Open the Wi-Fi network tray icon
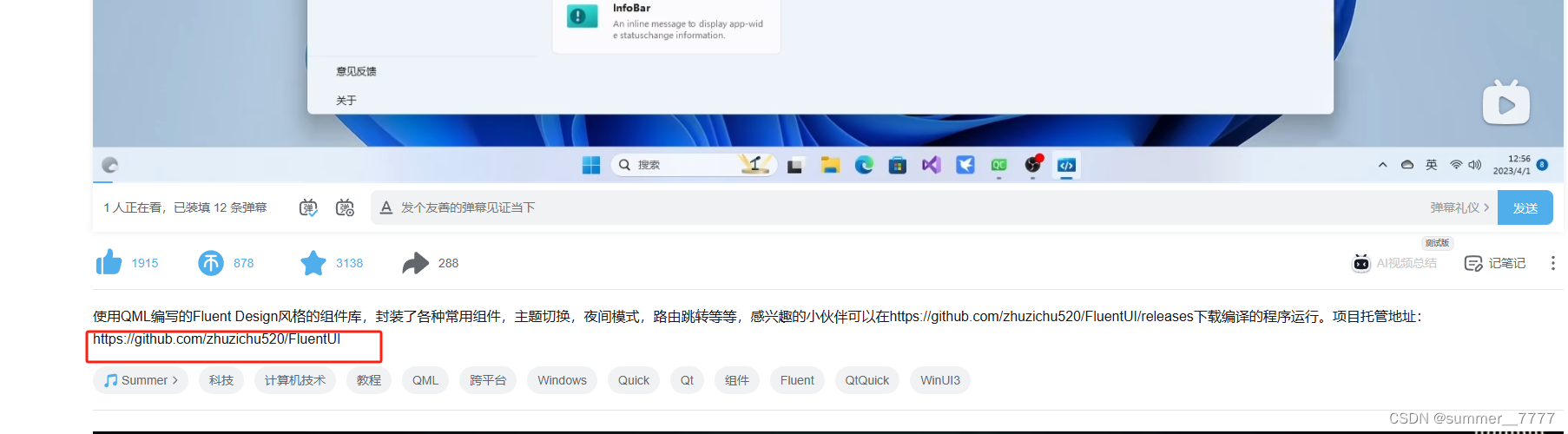This screenshot has height=434, width=1568. point(1456,165)
